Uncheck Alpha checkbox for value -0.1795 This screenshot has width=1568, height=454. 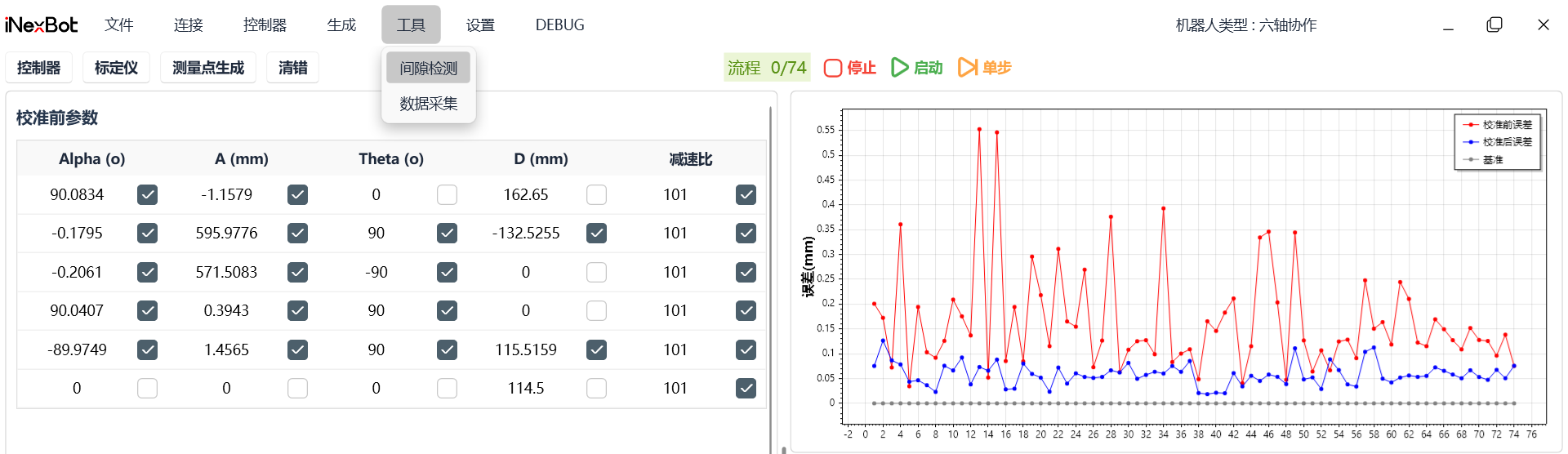coord(147,233)
